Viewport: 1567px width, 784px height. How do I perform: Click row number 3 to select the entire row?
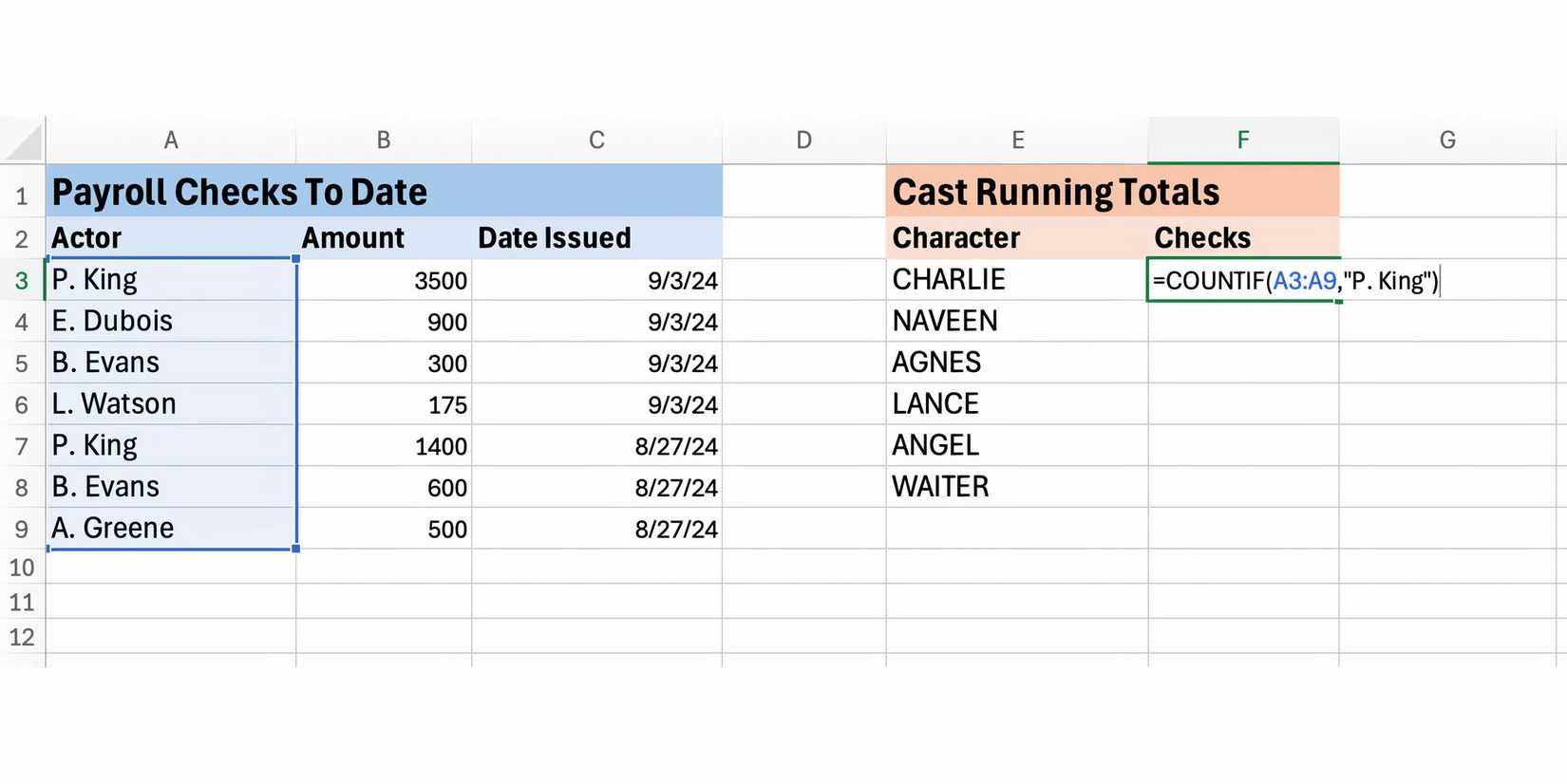(22, 279)
